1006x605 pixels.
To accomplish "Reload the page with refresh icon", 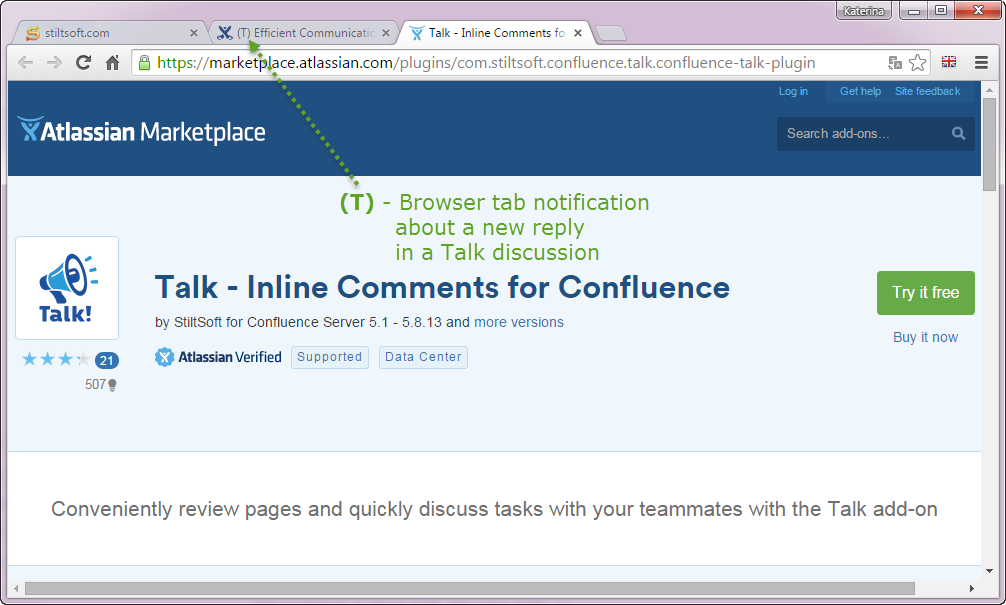I will 84,63.
